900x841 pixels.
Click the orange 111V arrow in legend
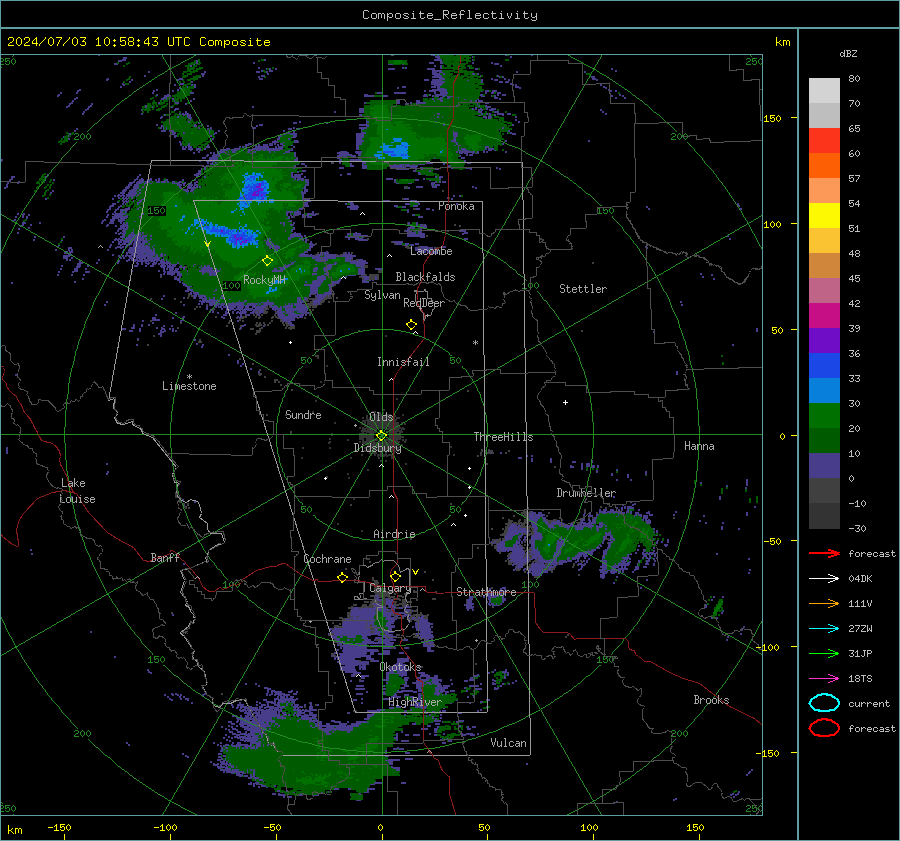point(824,603)
